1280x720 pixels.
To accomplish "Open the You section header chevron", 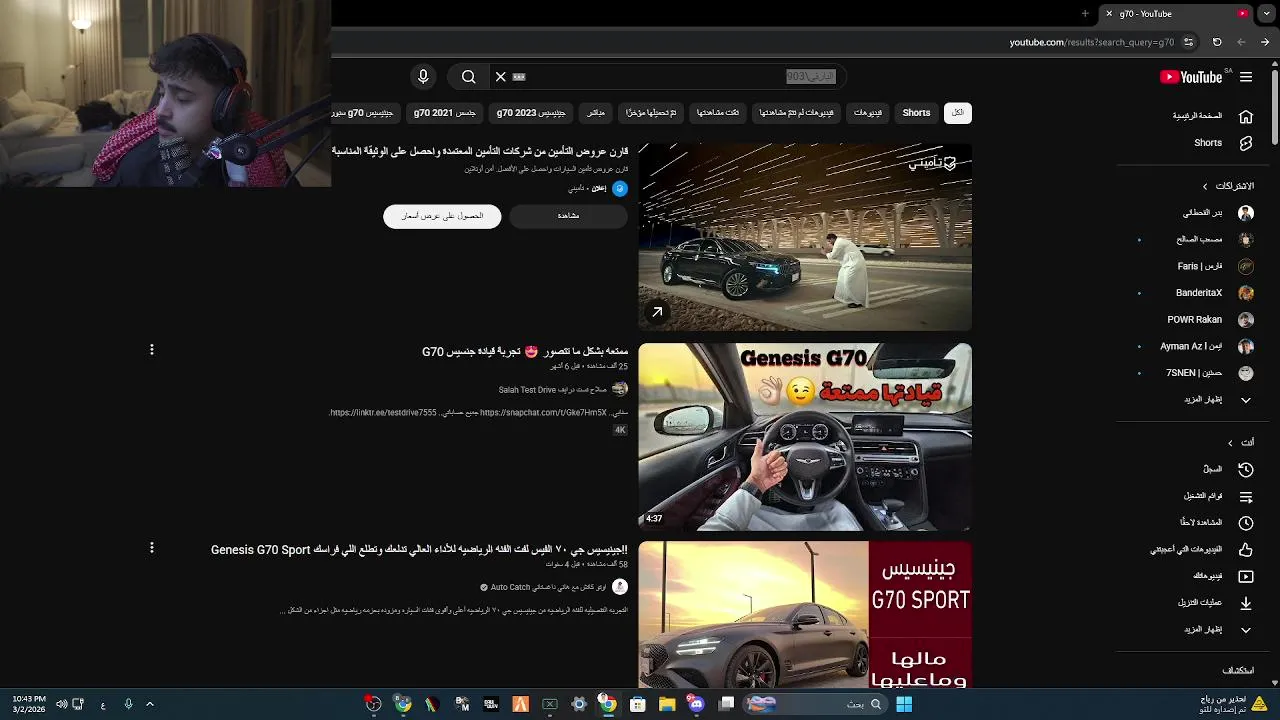I will tap(1230, 443).
